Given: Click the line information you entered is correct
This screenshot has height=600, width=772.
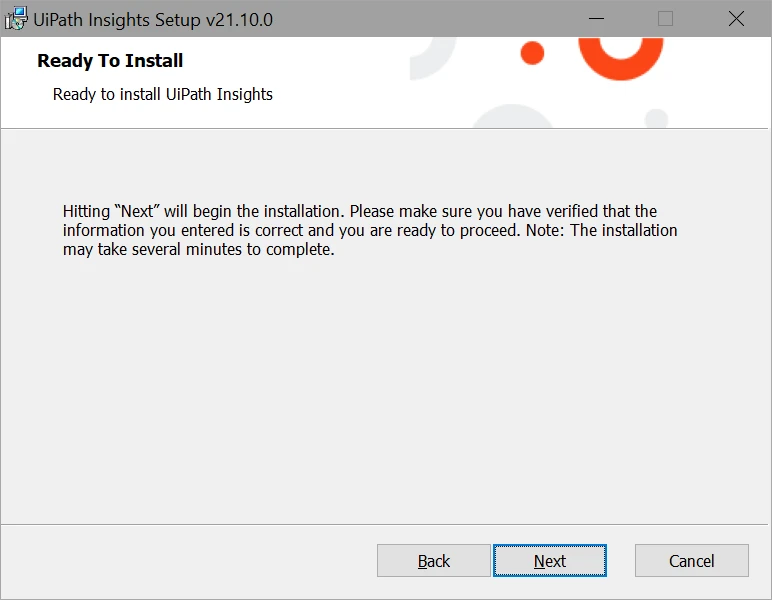Looking at the screenshot, I should pyautogui.click(x=370, y=230).
